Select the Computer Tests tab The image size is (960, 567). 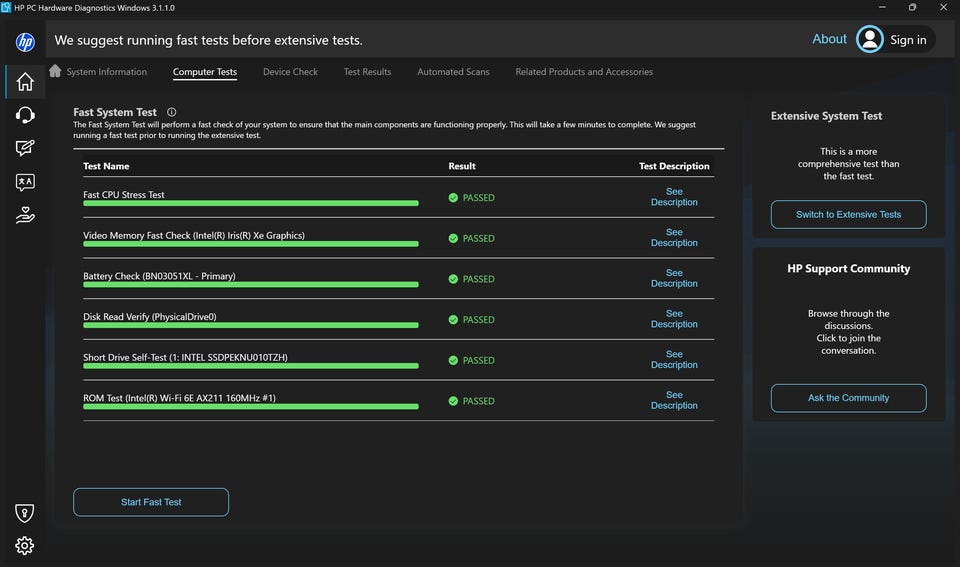pyautogui.click(x=204, y=72)
